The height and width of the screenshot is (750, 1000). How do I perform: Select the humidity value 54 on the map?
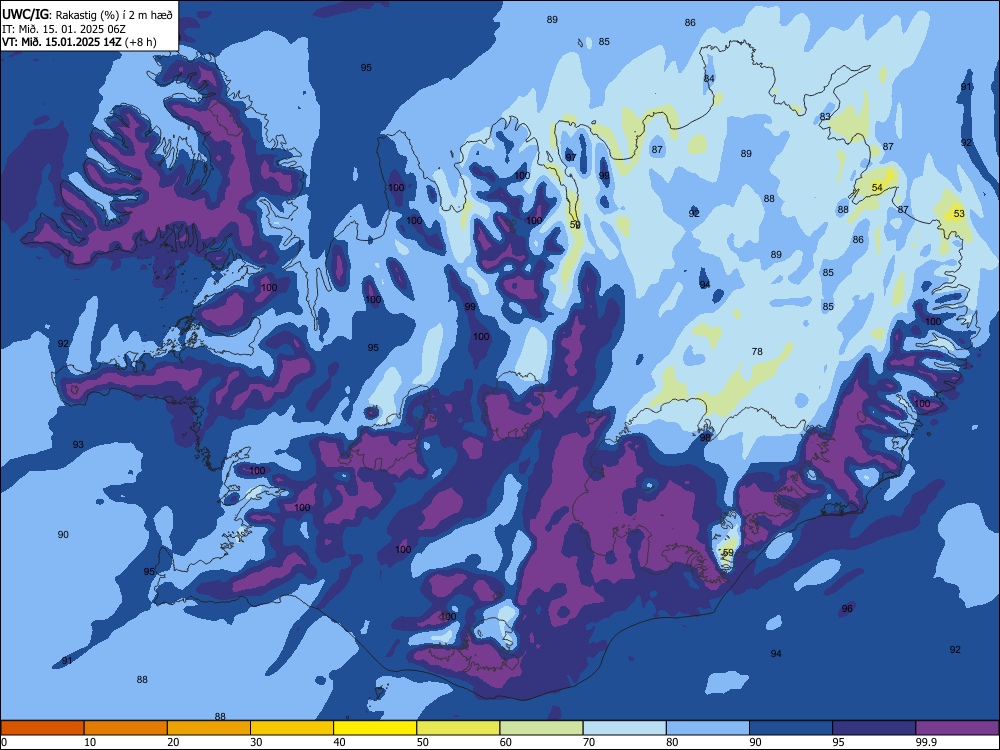point(878,188)
